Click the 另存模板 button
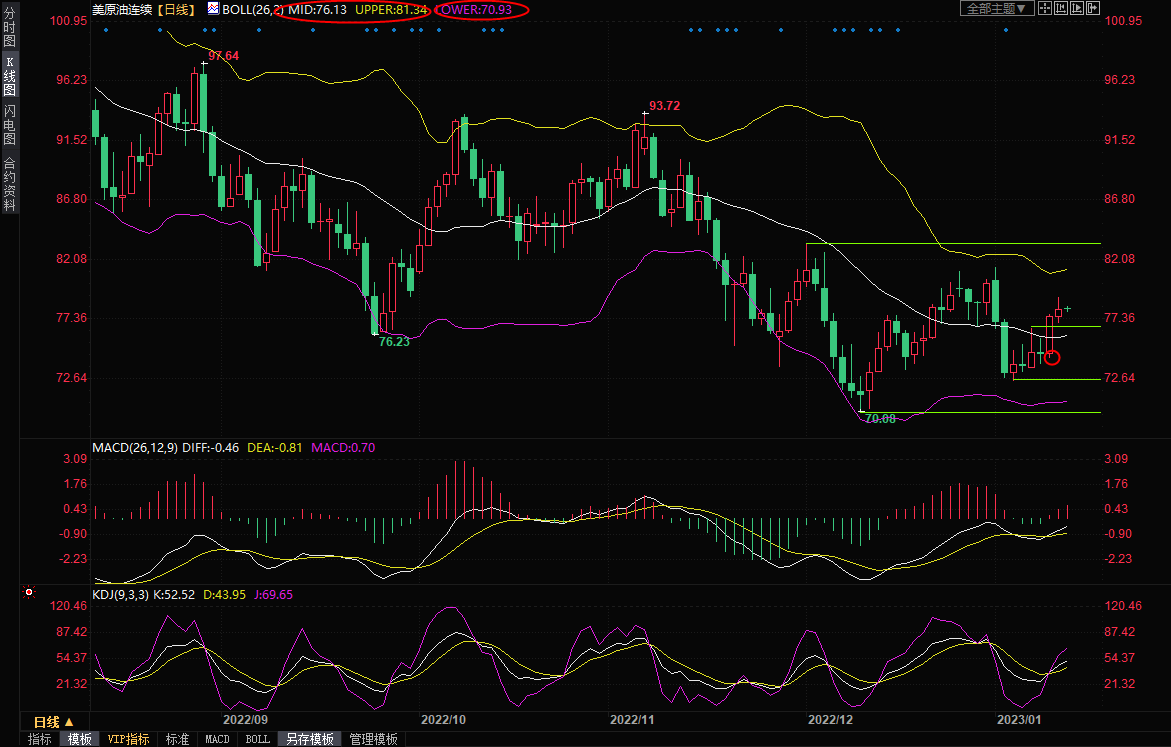This screenshot has width=1171, height=747. tap(309, 739)
